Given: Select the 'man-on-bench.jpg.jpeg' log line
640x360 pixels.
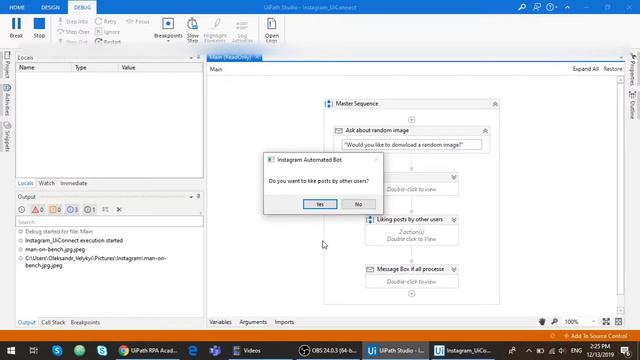Looking at the screenshot, I should pyautogui.click(x=55, y=249).
